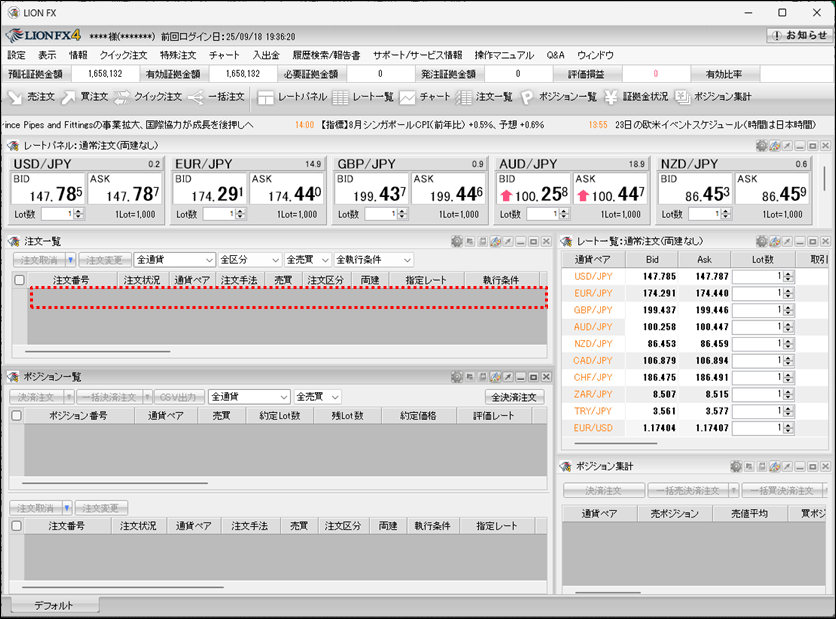836x619 pixels.
Task: Open the レートパネル rate panel icon
Action: [291, 97]
